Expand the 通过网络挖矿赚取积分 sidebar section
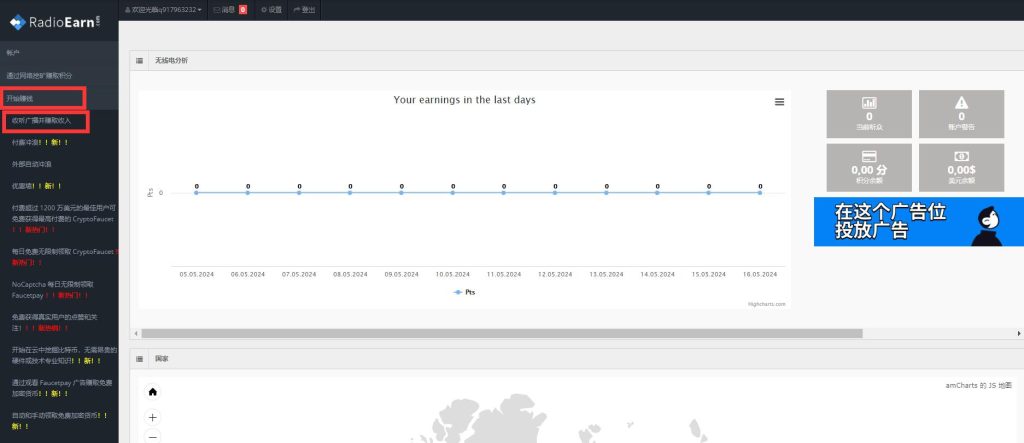Viewport: 1024px width, 443px height. pyautogui.click(x=59, y=76)
